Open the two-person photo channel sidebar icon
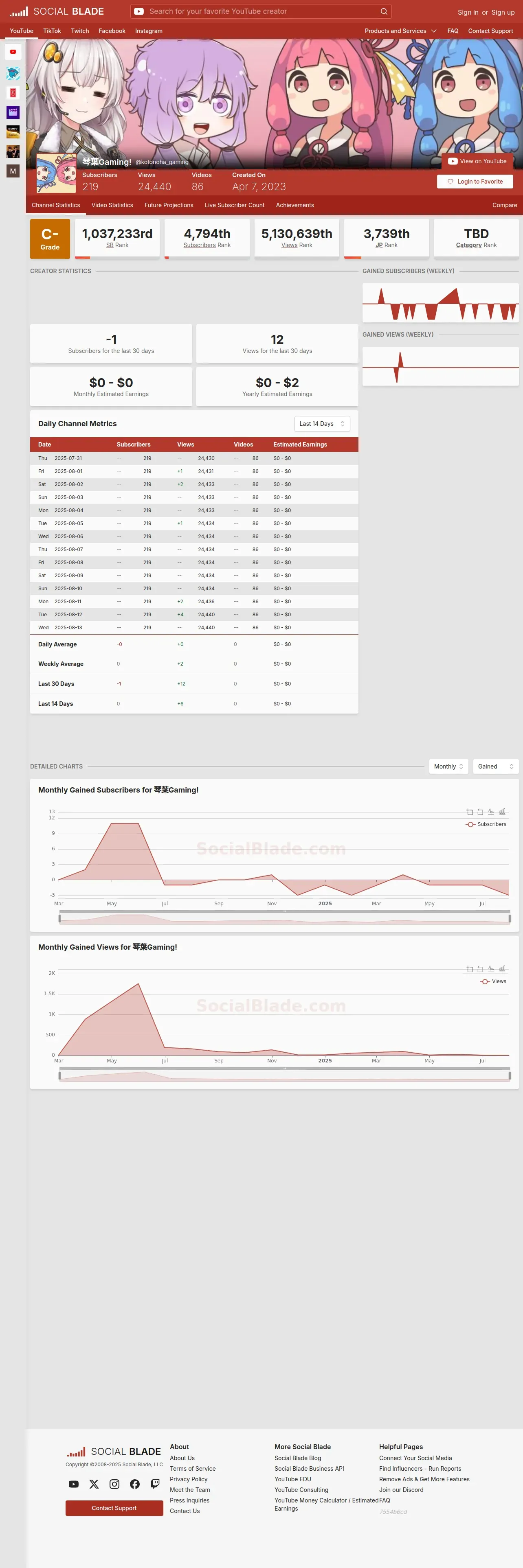The width and height of the screenshot is (523, 1568). click(13, 151)
